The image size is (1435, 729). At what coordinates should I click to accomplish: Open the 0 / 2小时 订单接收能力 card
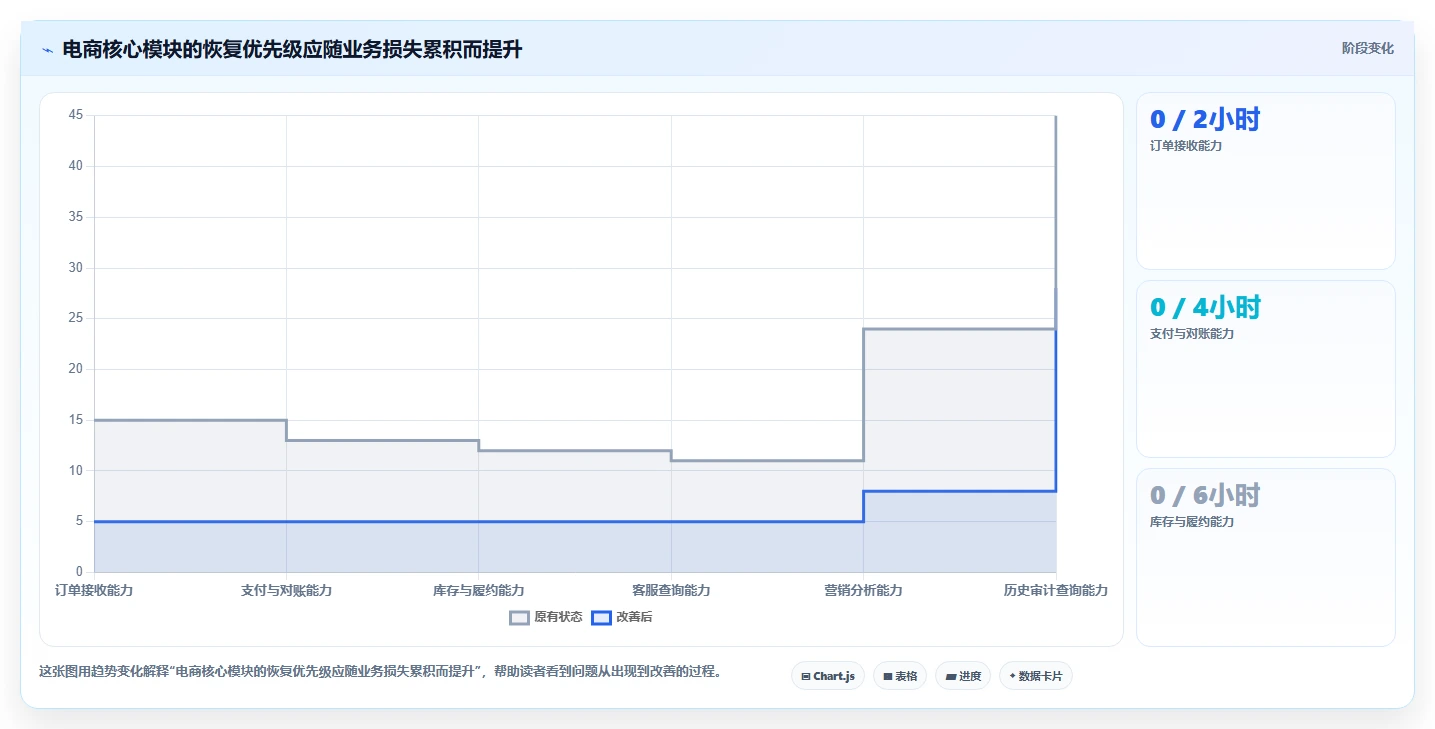coord(1265,181)
